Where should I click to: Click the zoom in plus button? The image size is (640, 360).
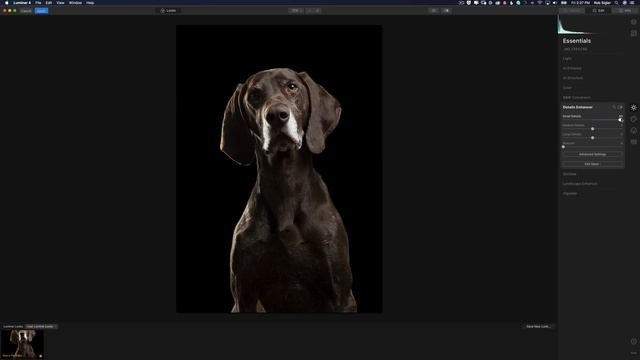pos(318,11)
